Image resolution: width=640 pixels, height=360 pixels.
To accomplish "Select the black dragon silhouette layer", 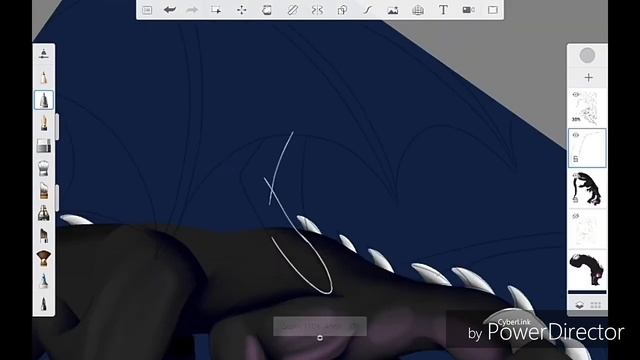I will point(587,189).
